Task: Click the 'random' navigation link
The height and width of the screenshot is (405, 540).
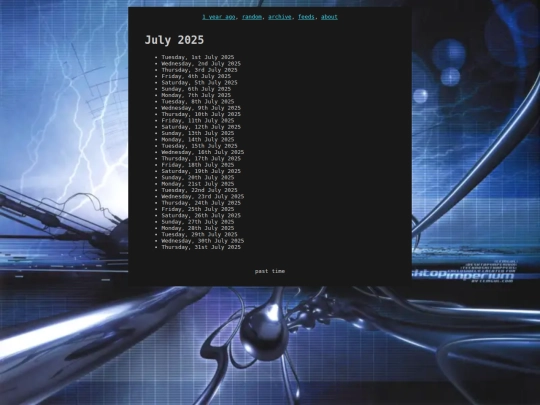Action: click(252, 17)
